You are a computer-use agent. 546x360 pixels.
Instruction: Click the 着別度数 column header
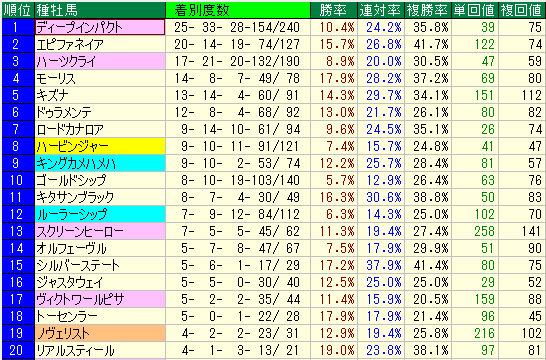click(238, 10)
